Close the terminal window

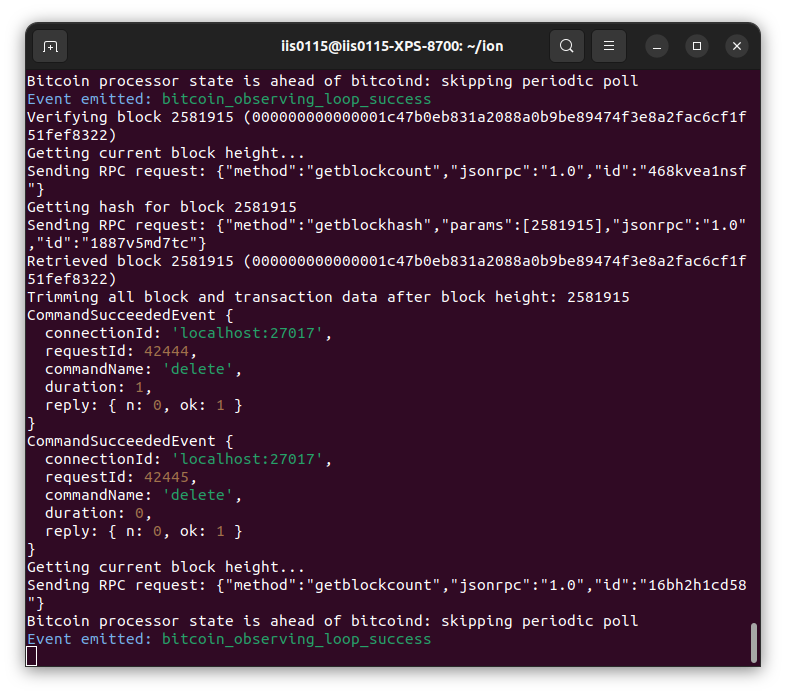point(737,46)
